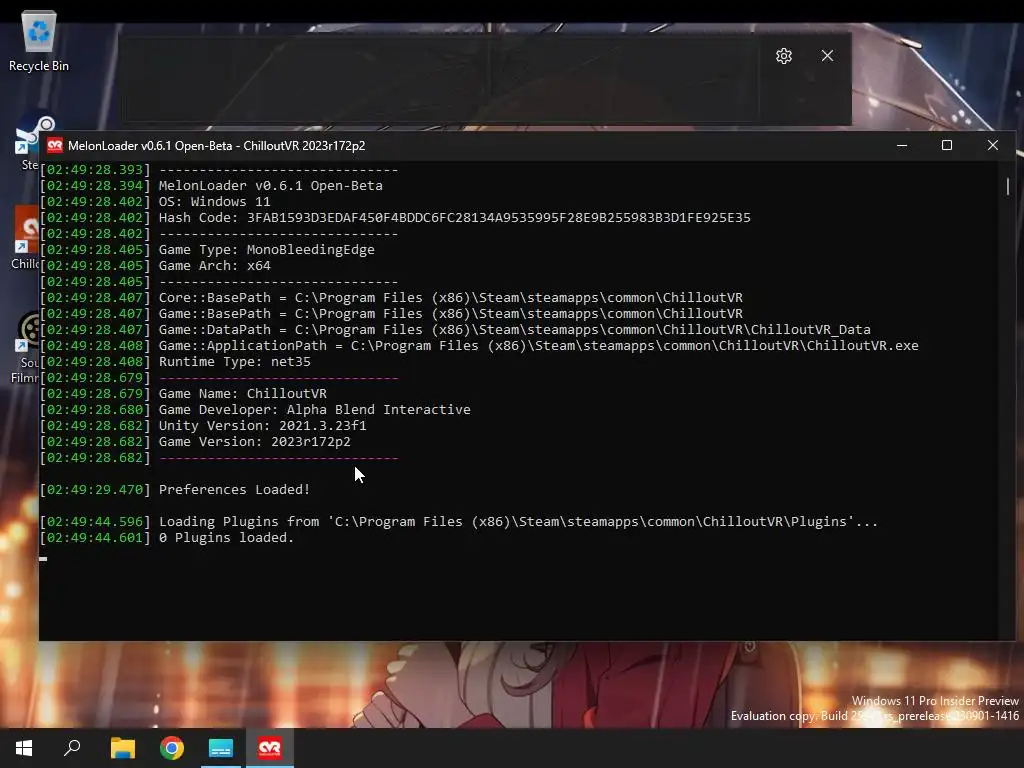Click 'Runtime Type: net35' text

pos(234,362)
